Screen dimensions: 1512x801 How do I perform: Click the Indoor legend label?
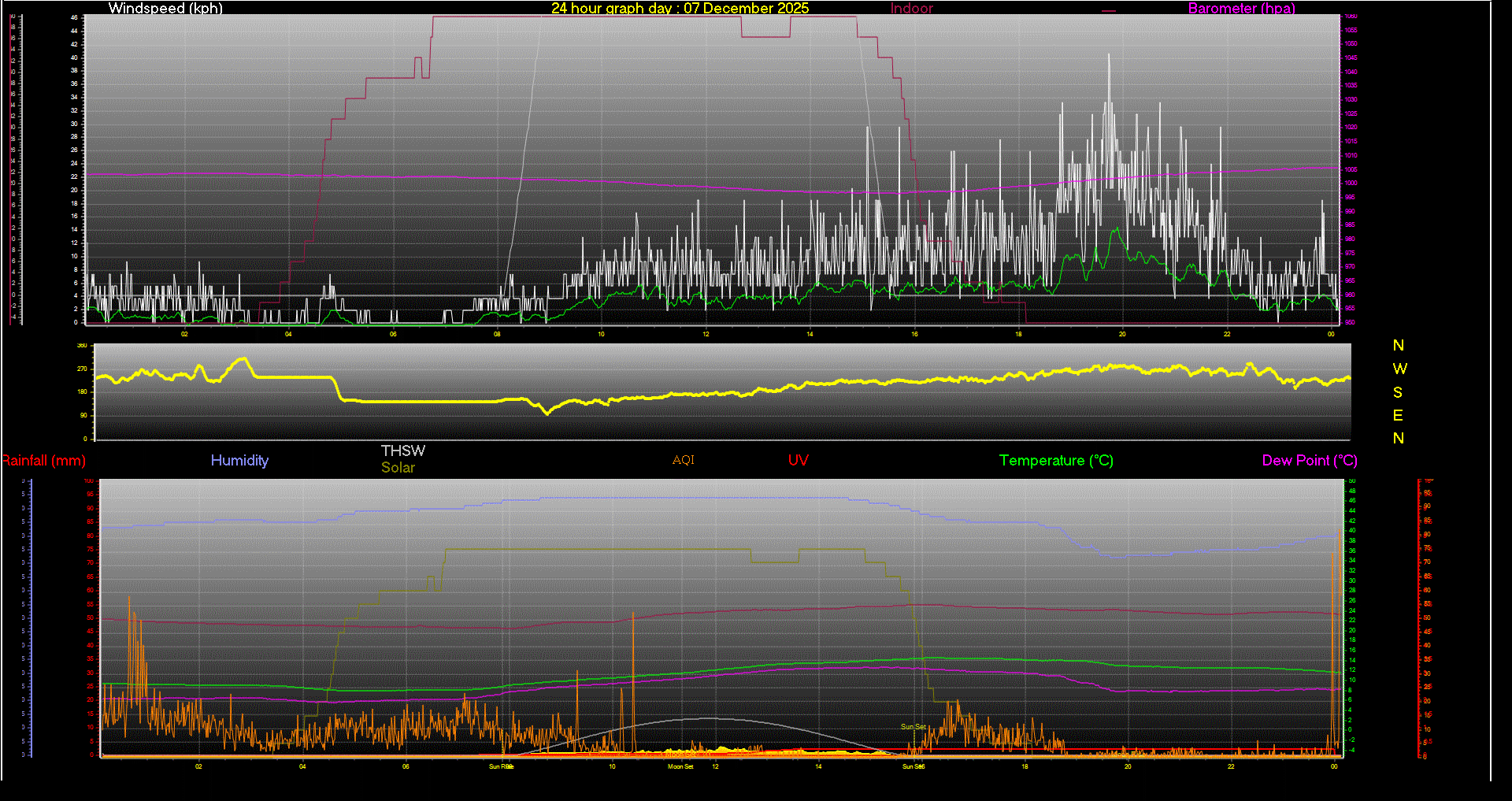pos(911,9)
